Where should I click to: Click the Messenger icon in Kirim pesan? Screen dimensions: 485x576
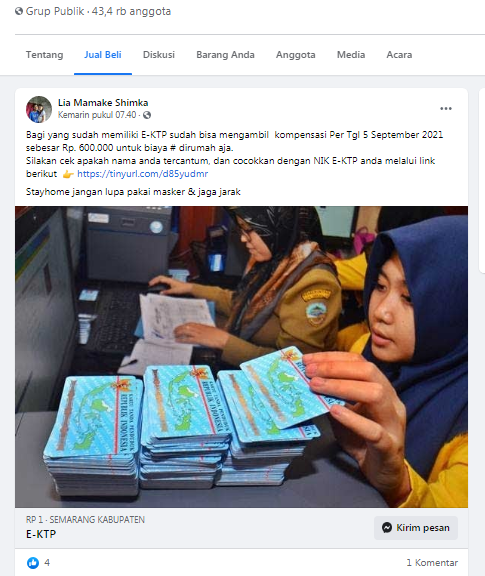387,528
